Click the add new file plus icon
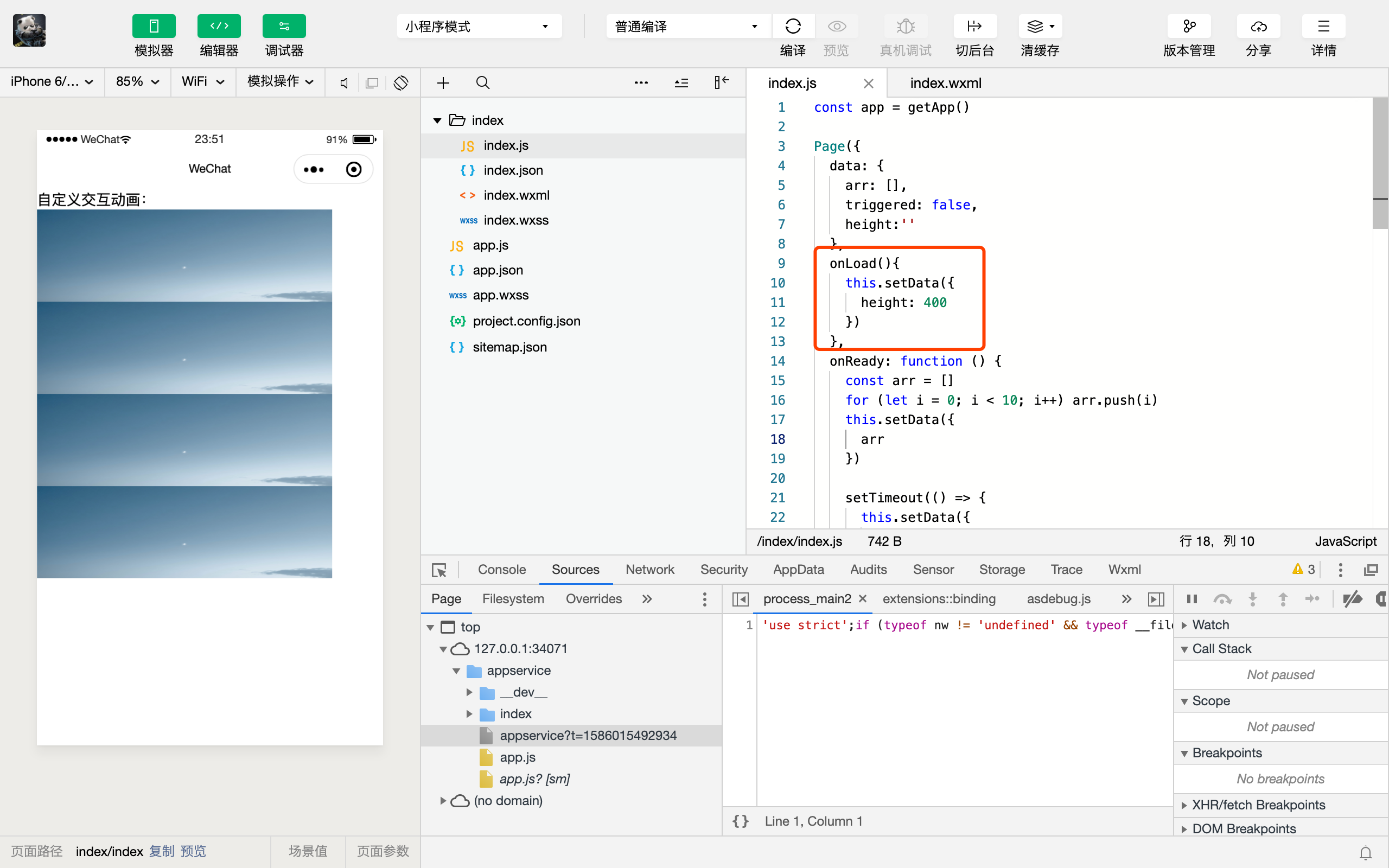This screenshot has width=1389, height=868. pyautogui.click(x=443, y=82)
